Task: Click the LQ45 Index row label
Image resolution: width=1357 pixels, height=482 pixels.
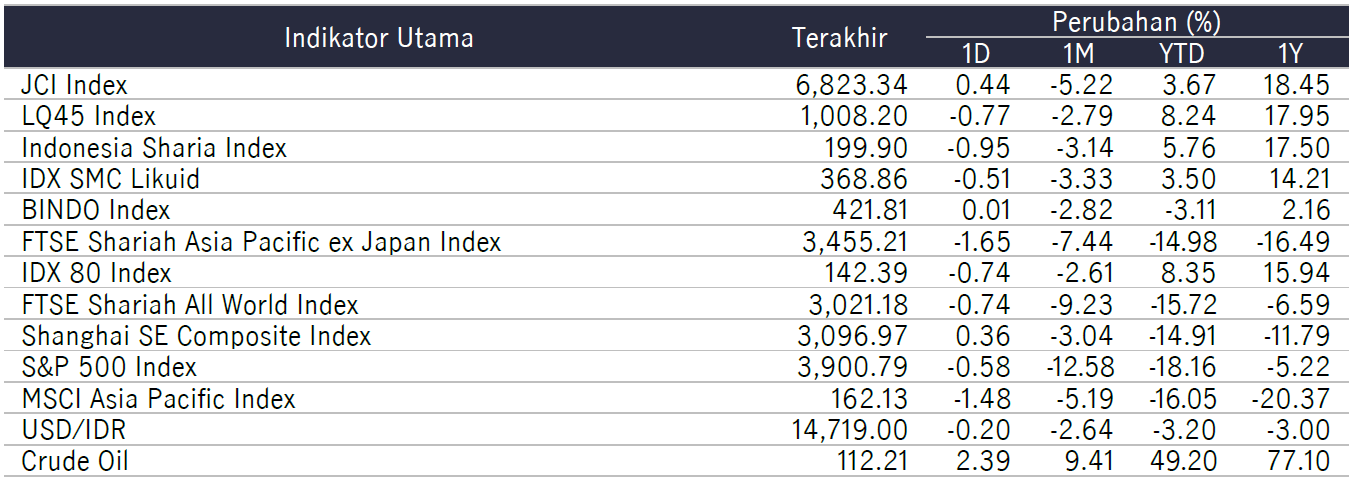Action: click(89, 116)
